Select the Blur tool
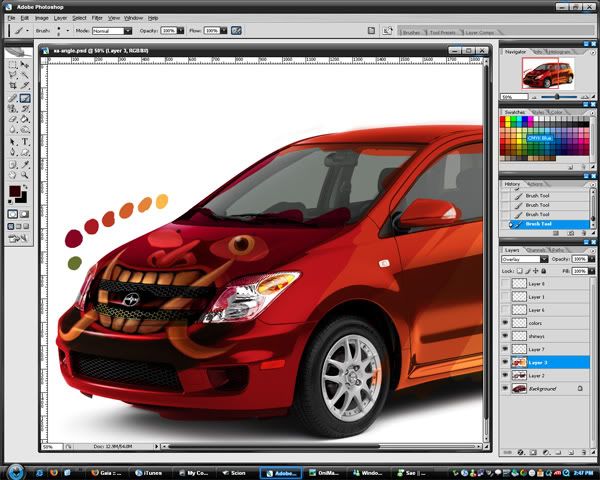The height and width of the screenshot is (480, 600). (13, 129)
